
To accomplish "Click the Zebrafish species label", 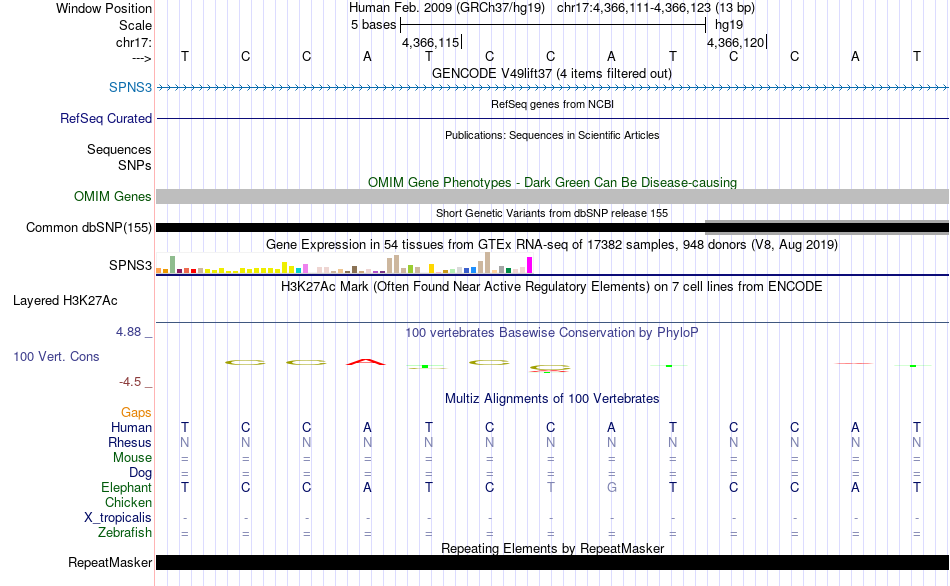I will tap(125, 532).
